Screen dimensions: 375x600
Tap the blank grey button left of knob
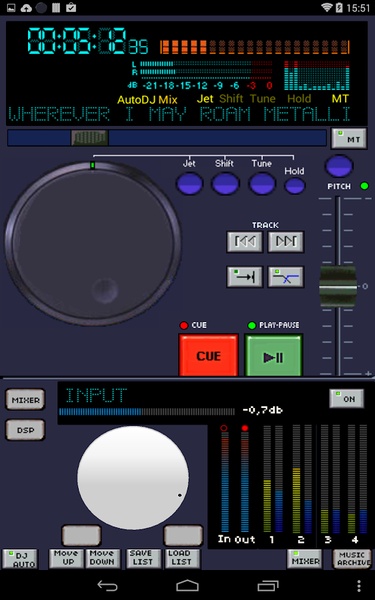[x=81, y=535]
